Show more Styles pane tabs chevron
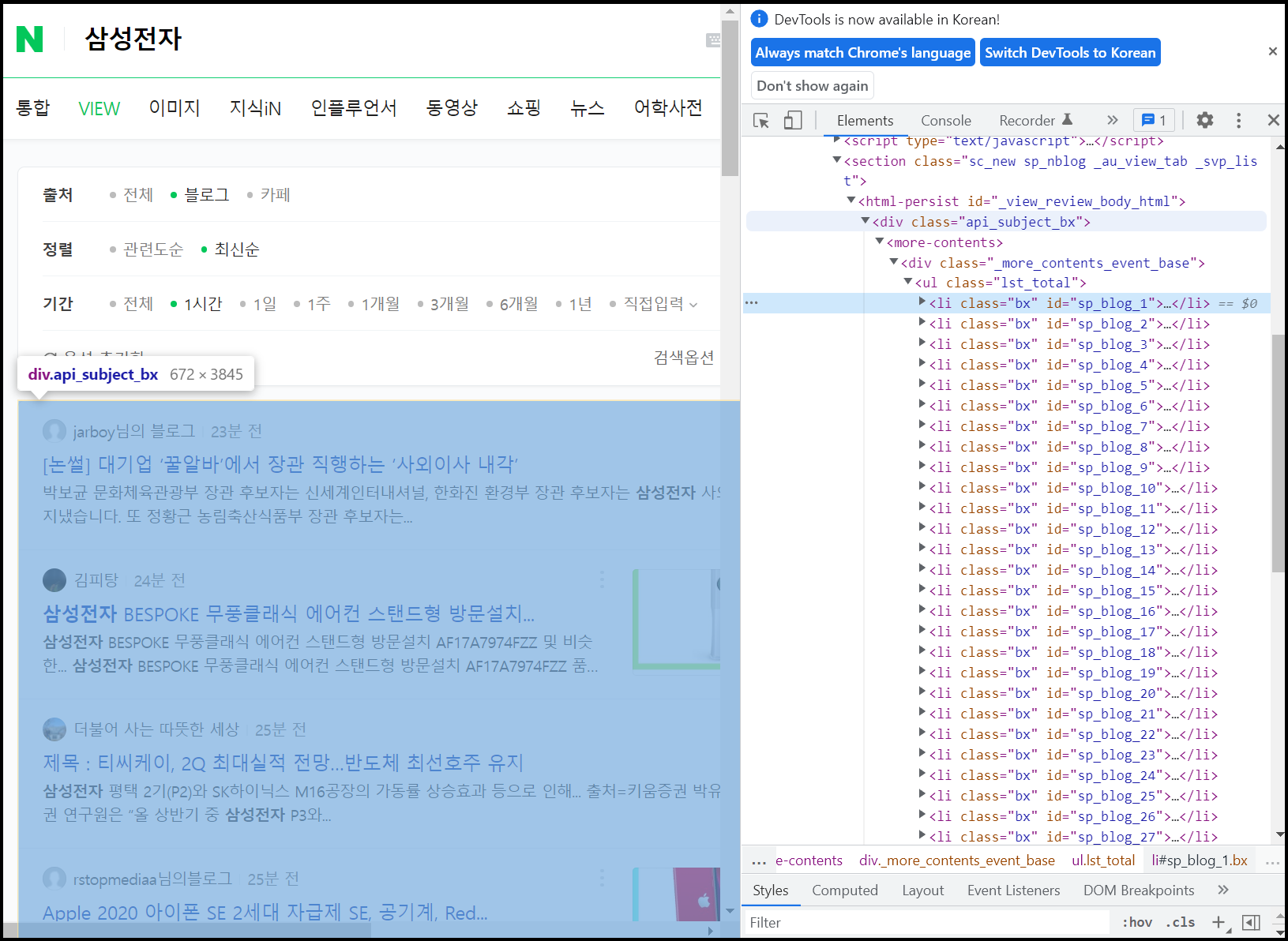The height and width of the screenshot is (941, 1288). [1223, 890]
